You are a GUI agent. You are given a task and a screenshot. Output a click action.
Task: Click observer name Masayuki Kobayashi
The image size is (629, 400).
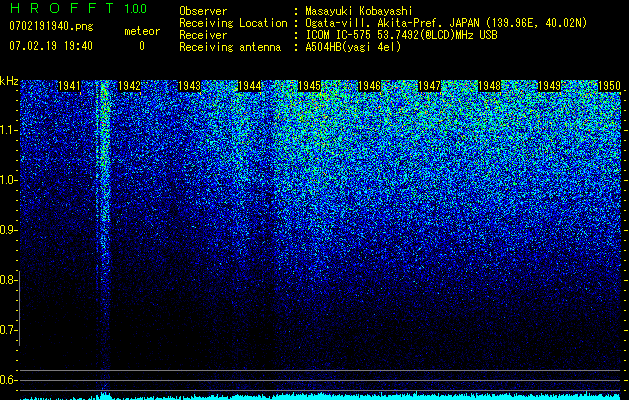pyautogui.click(x=359, y=11)
